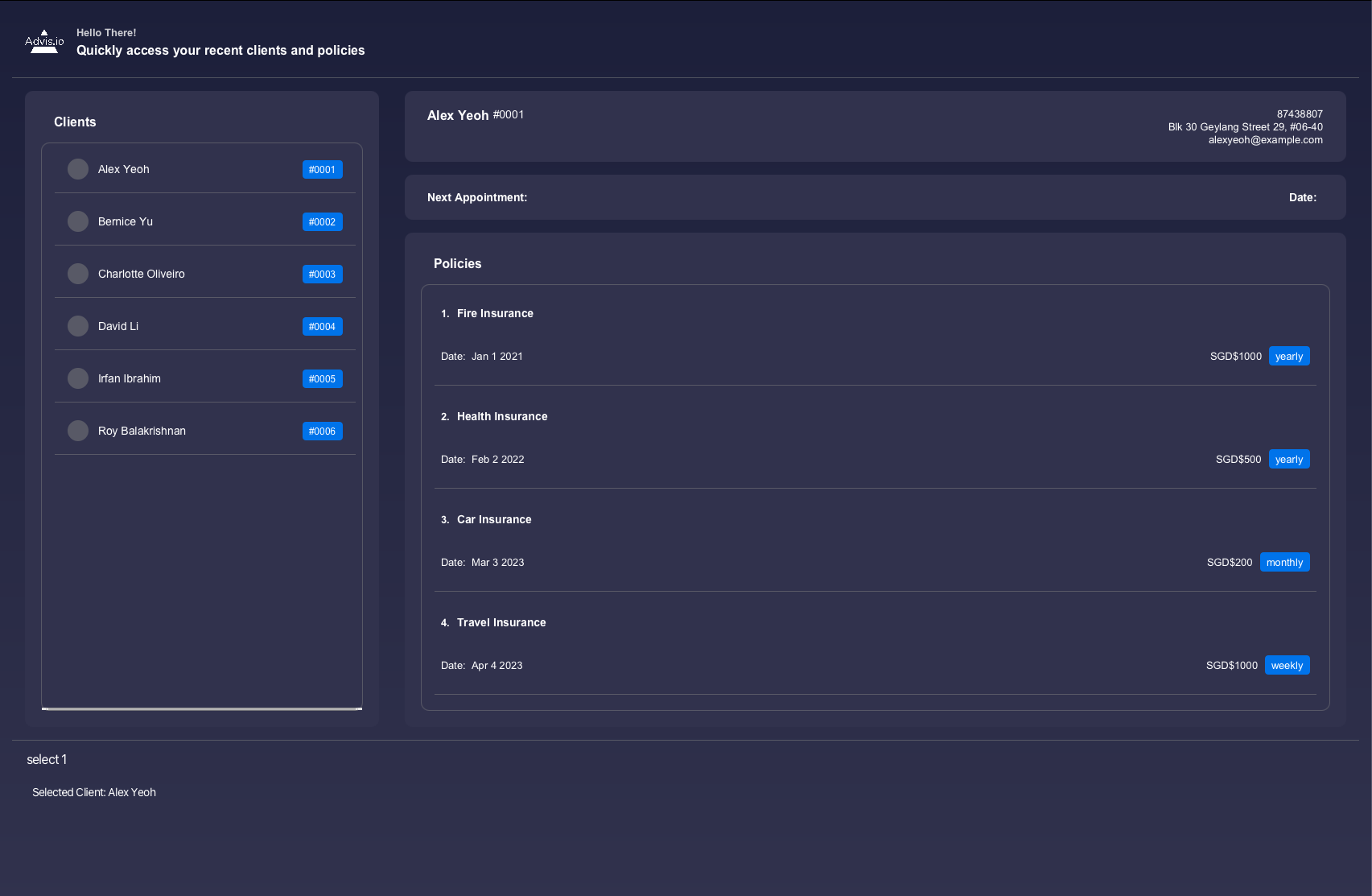This screenshot has width=1372, height=896.
Task: Open the Car Insurance policy title
Action: pos(494,519)
